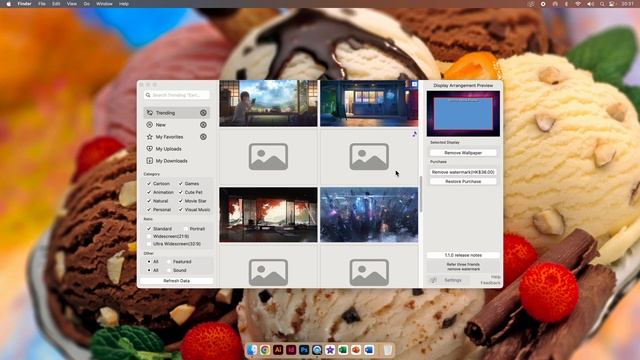Click the round icon right of My Favorites

[203, 137]
